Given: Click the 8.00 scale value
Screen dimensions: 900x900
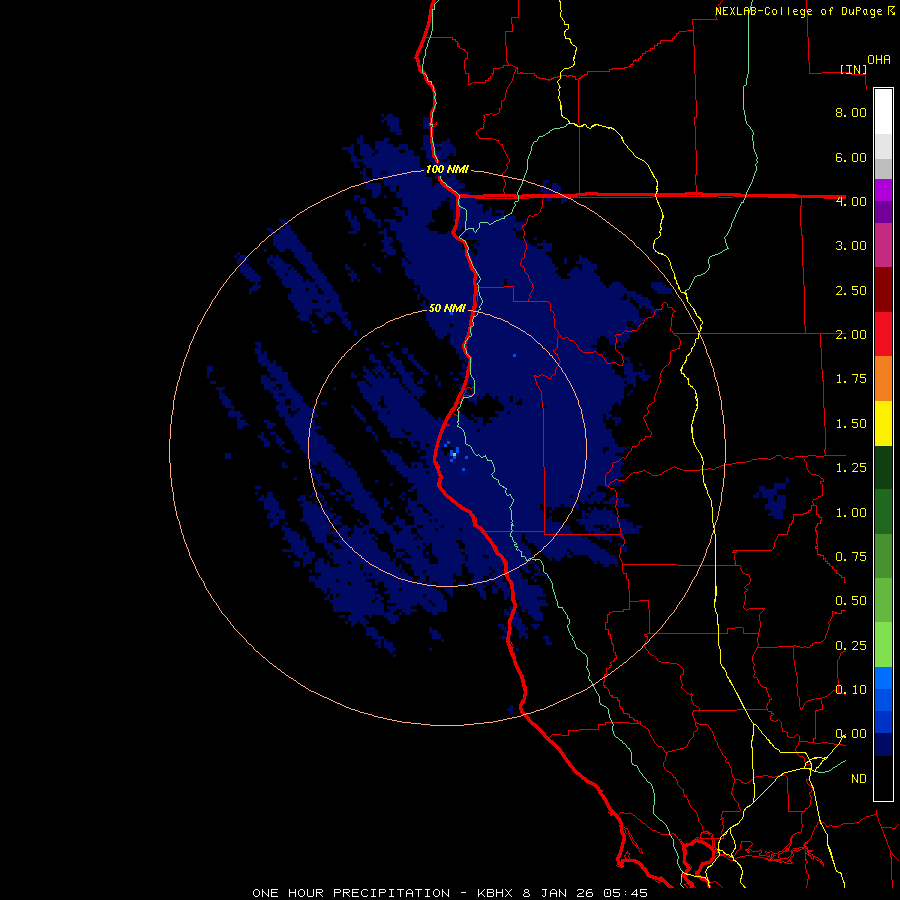Looking at the screenshot, I should 851,112.
